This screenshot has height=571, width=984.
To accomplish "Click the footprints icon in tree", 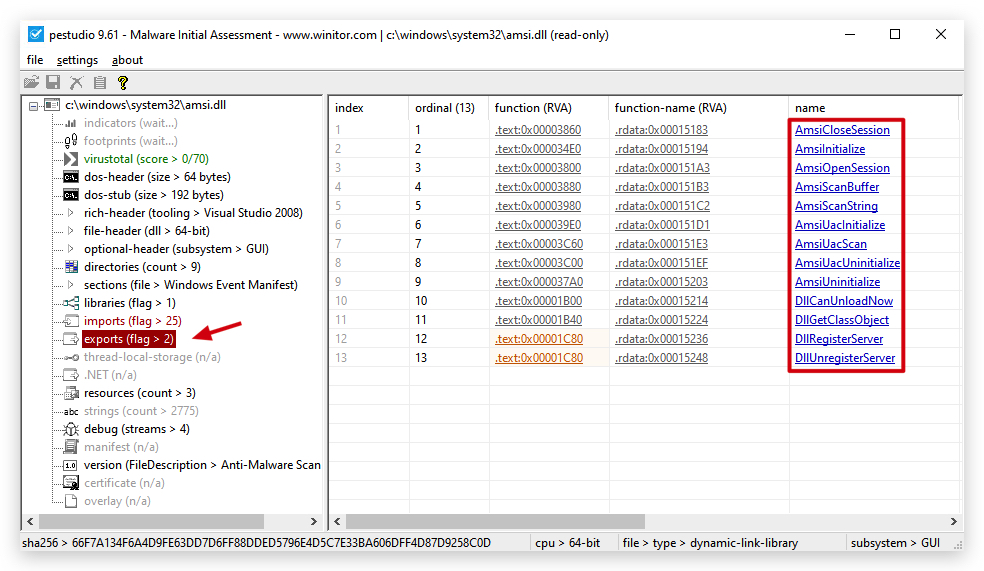I will pos(71,141).
